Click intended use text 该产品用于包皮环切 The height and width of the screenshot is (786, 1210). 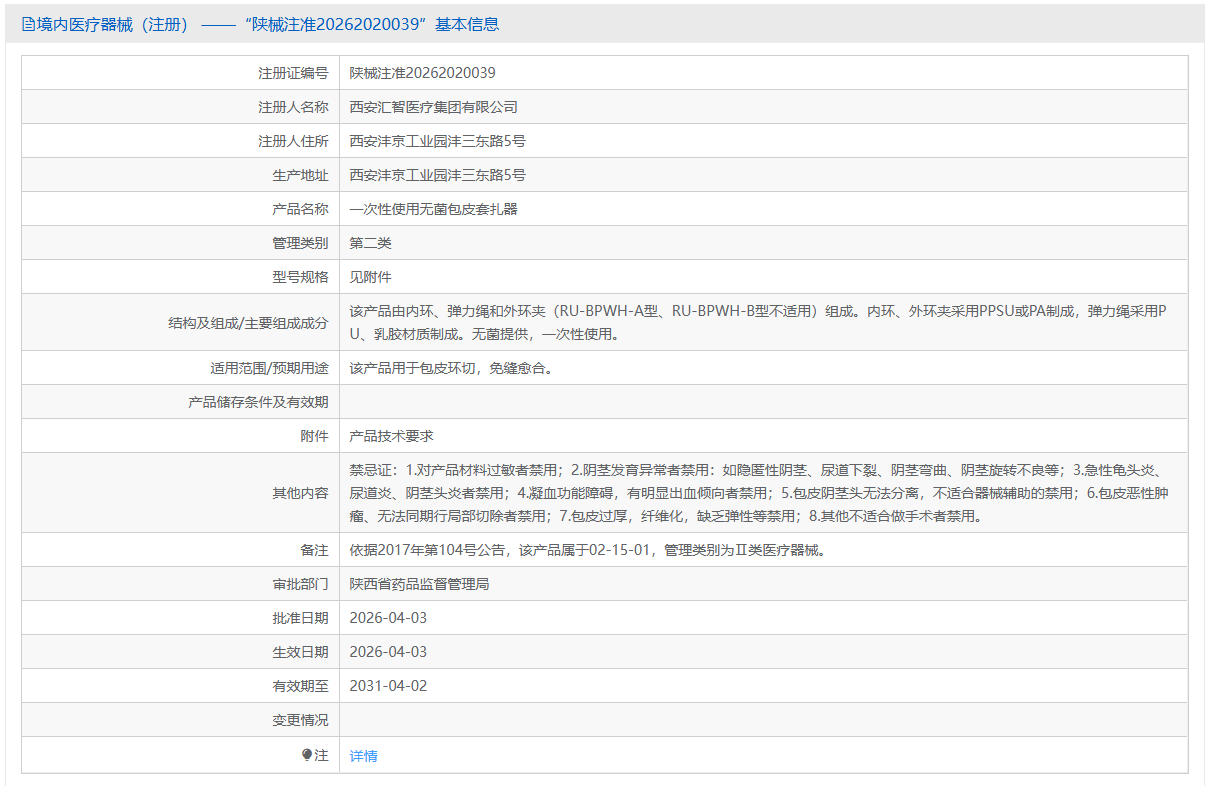(451, 368)
